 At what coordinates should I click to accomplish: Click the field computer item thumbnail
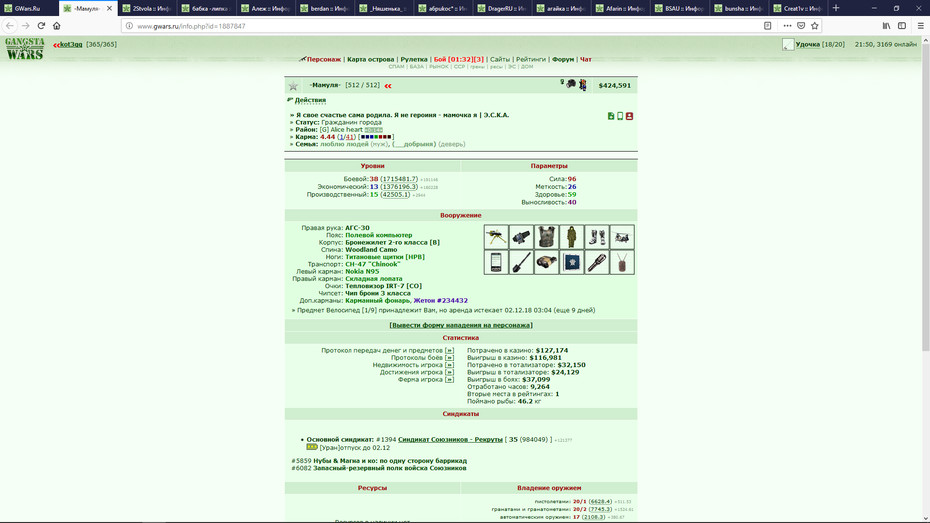pyautogui.click(x=521, y=237)
